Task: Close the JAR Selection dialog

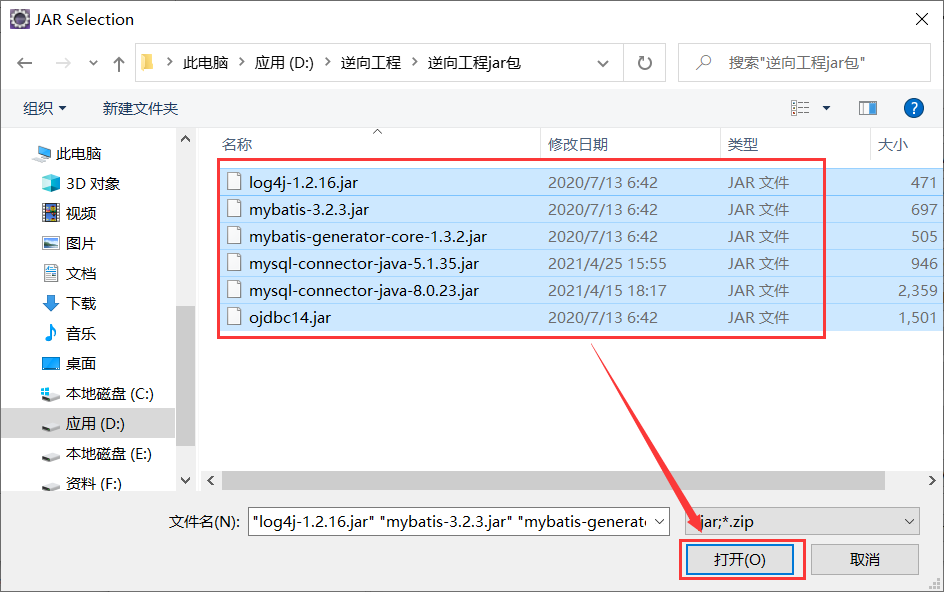Action: (x=921, y=19)
